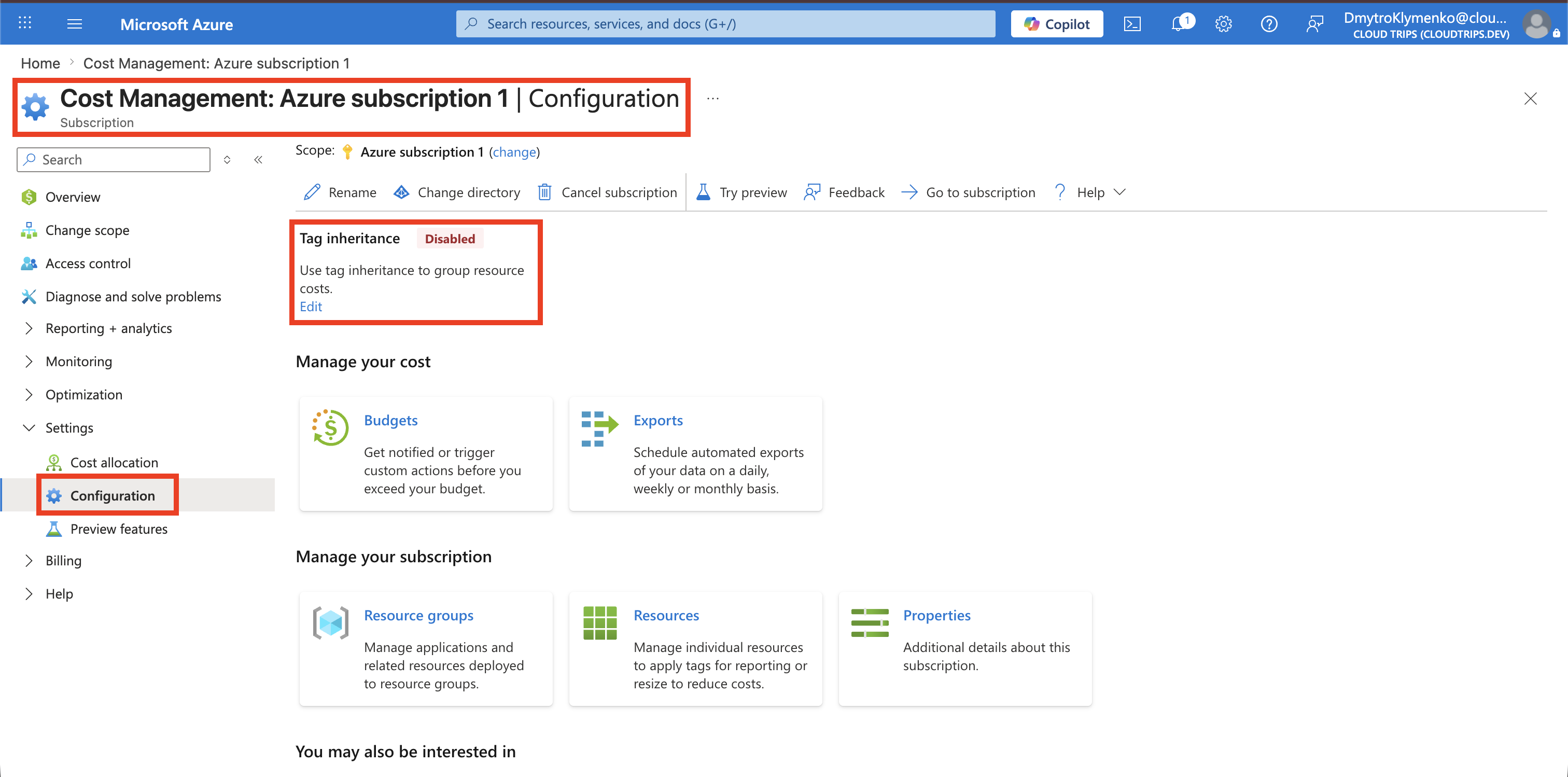The height and width of the screenshot is (777, 1568).
Task: Toggle expand/collapse all menu groups
Action: [x=227, y=160]
